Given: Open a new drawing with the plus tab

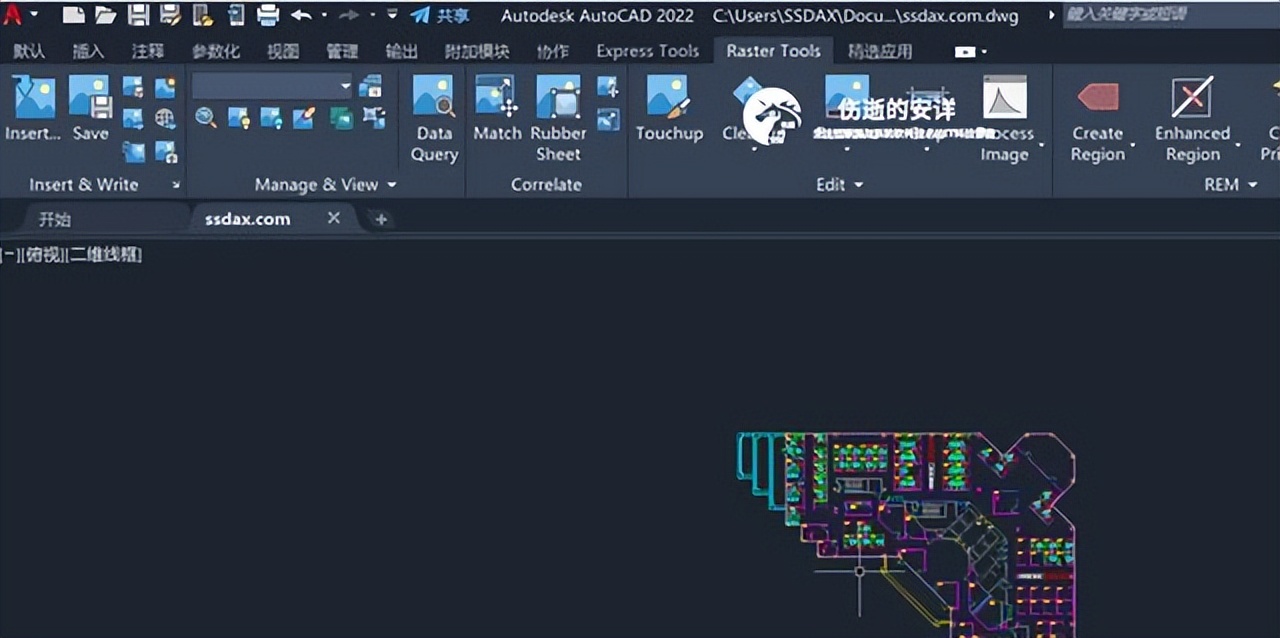Looking at the screenshot, I should (x=381, y=218).
